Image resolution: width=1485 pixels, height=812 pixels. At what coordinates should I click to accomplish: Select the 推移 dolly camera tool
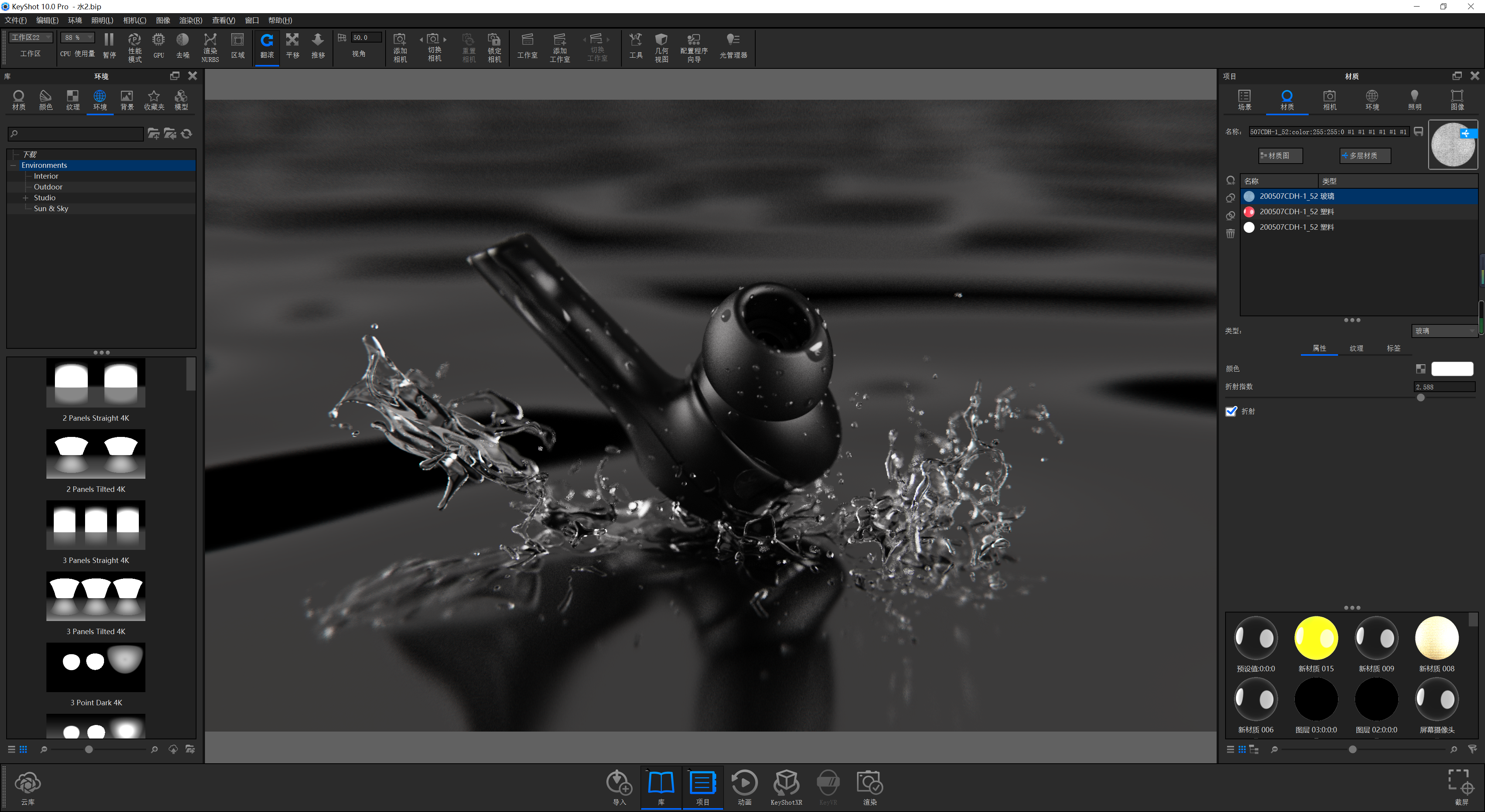coord(317,46)
